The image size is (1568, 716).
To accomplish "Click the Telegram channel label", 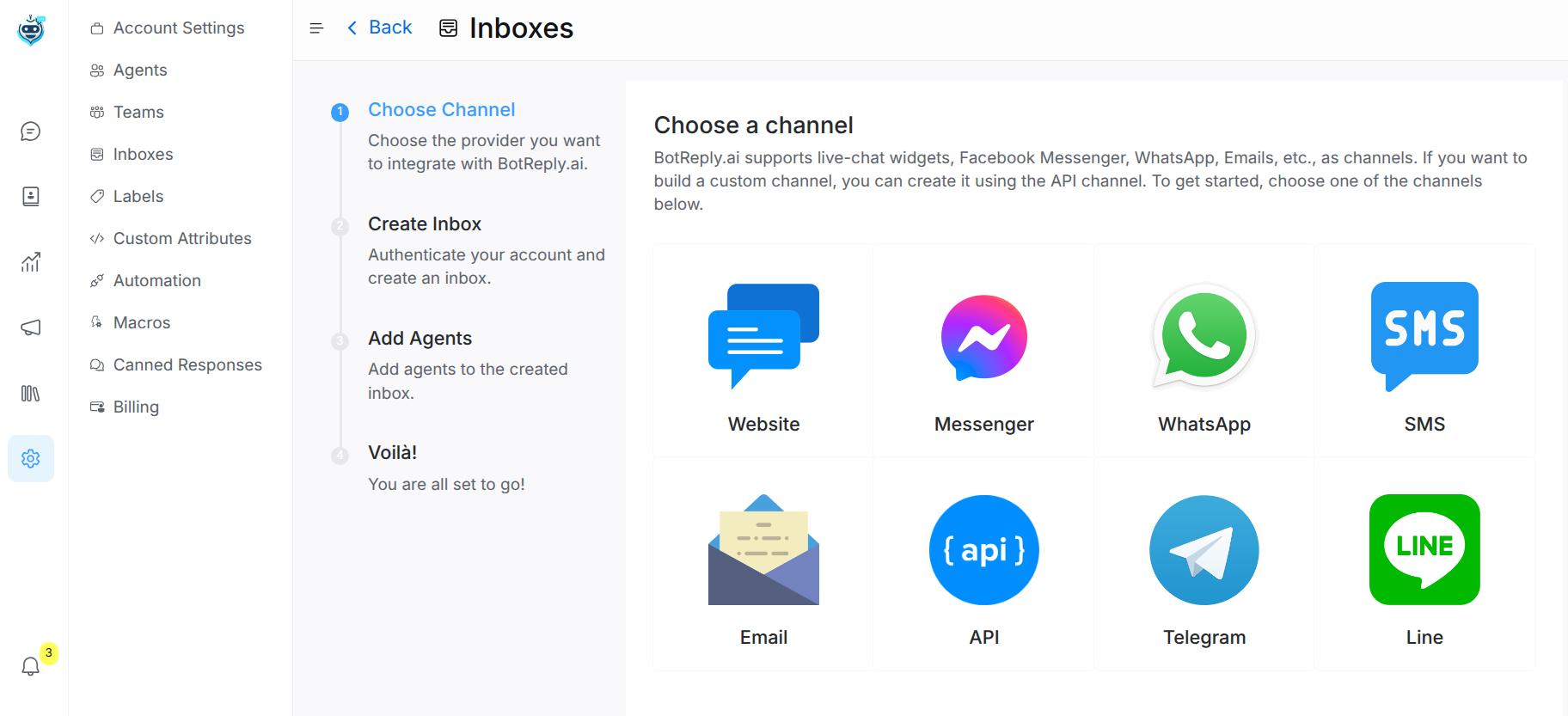I will point(1204,637).
